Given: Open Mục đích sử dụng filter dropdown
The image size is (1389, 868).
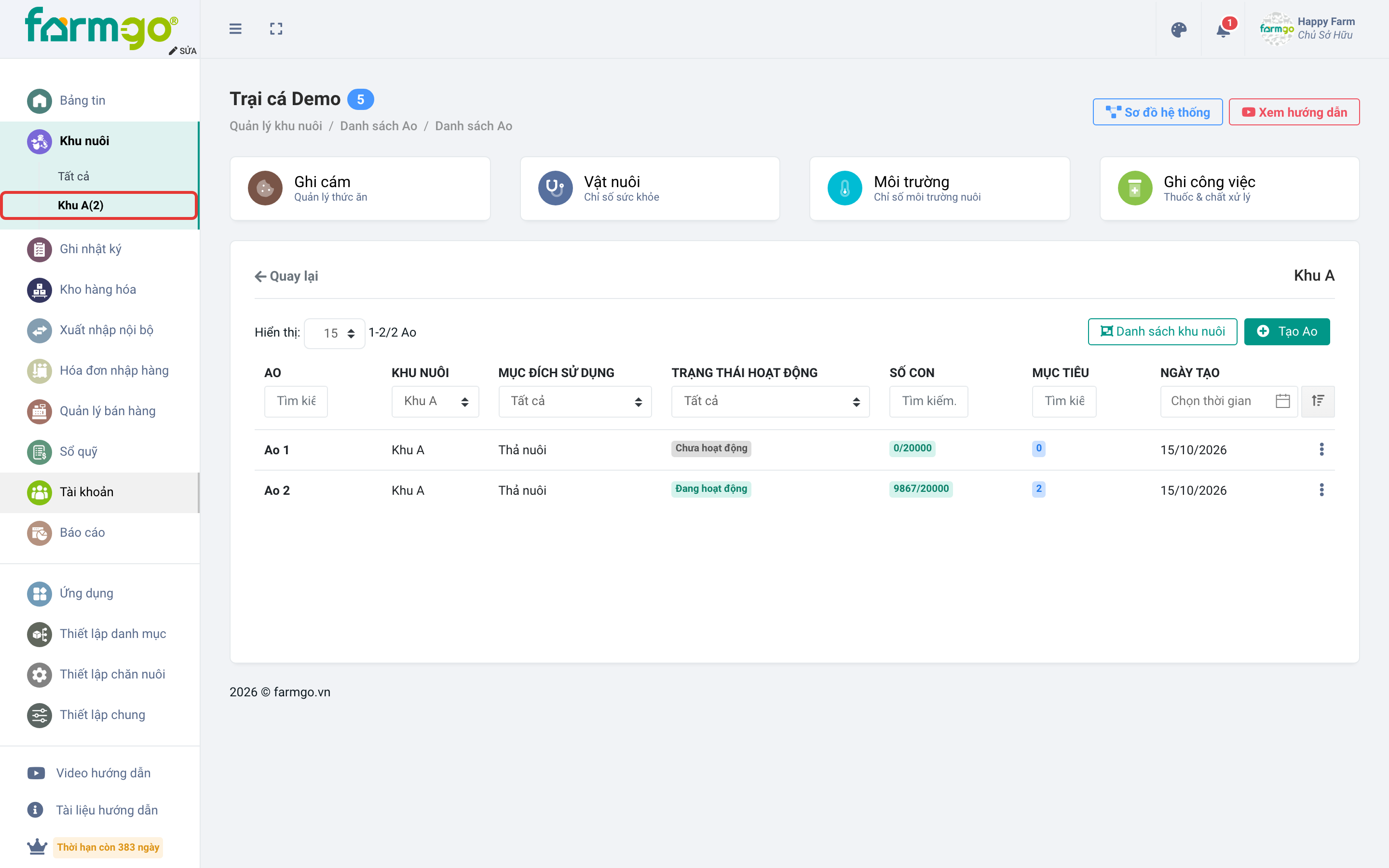Looking at the screenshot, I should (574, 401).
